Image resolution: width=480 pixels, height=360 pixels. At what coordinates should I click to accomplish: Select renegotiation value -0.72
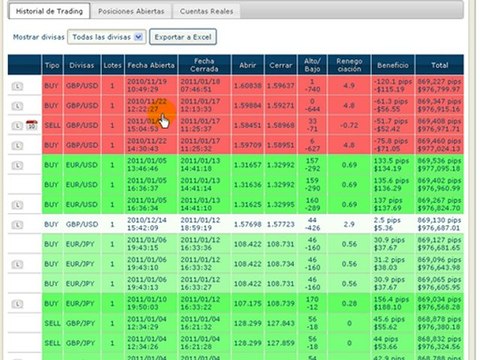click(349, 125)
